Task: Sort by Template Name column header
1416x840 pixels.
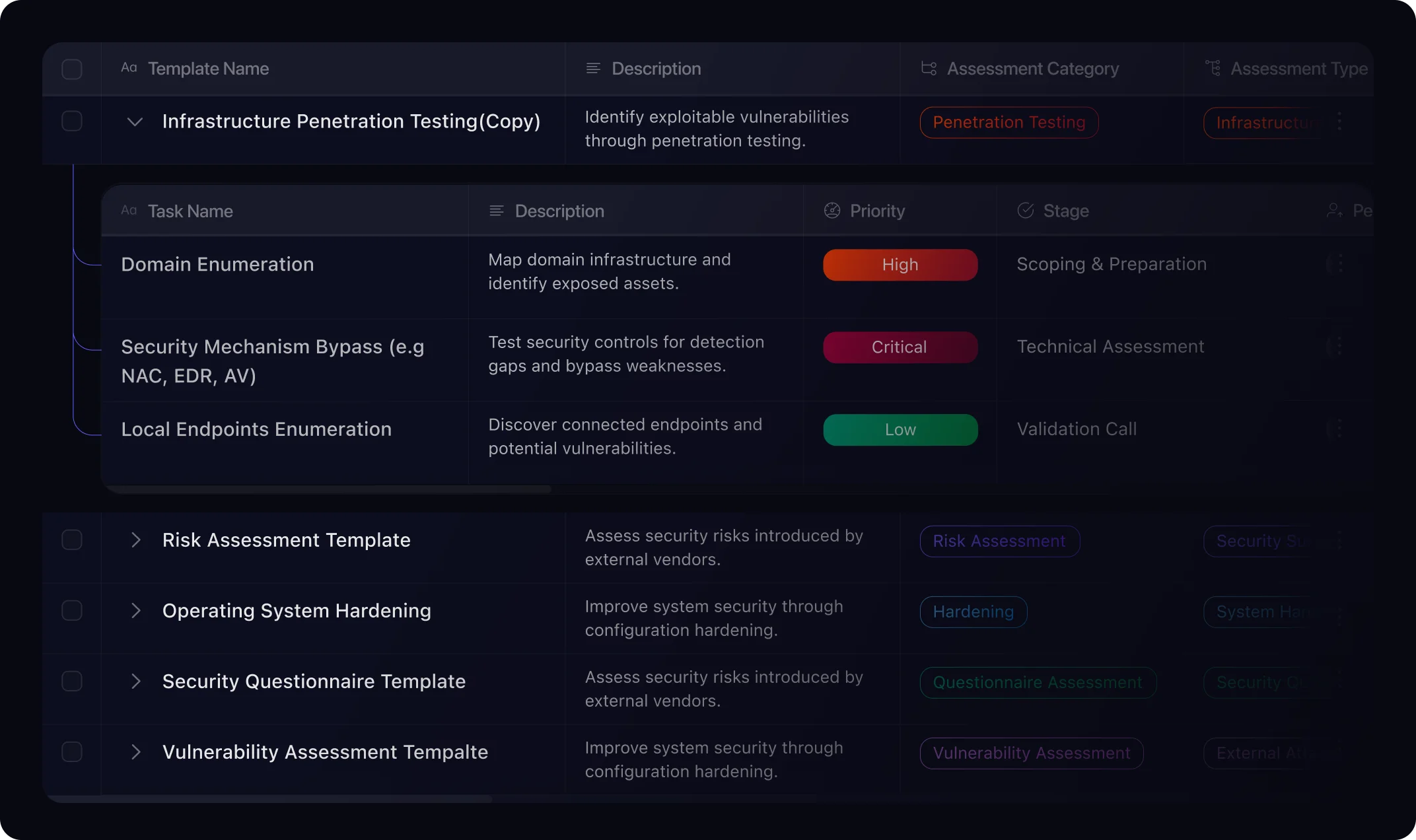Action: point(208,69)
